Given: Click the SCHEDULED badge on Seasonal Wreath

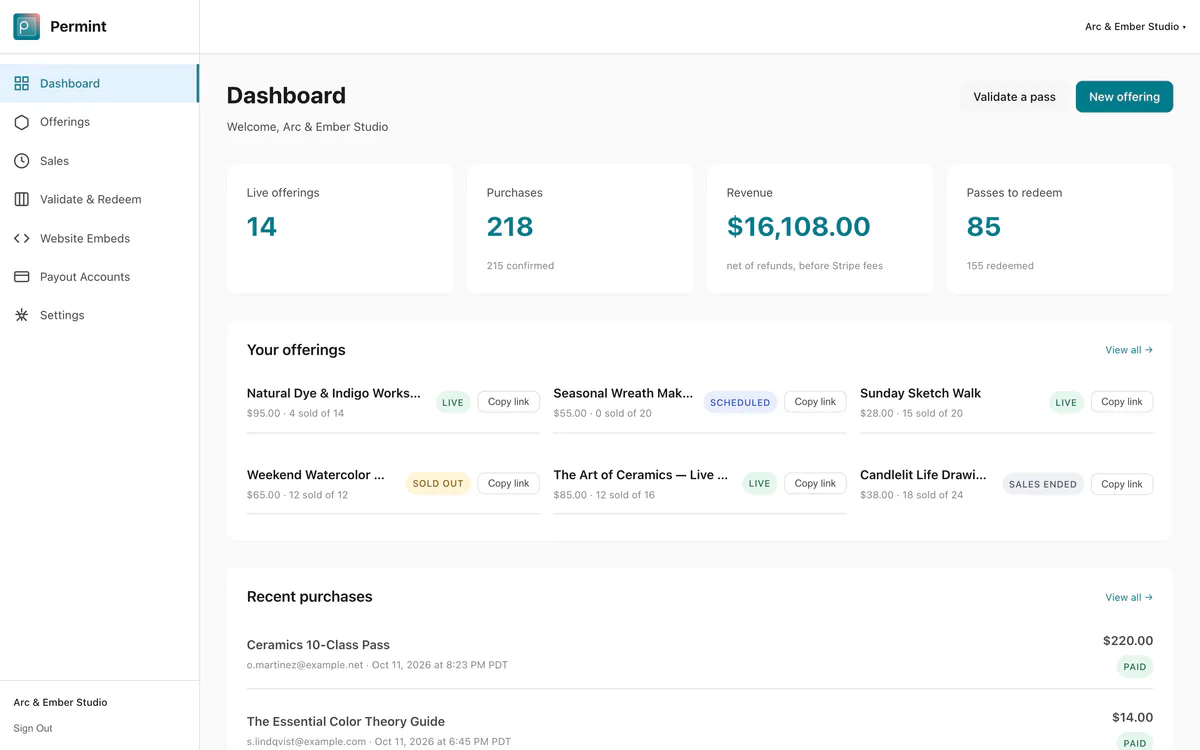Looking at the screenshot, I should [740, 403].
